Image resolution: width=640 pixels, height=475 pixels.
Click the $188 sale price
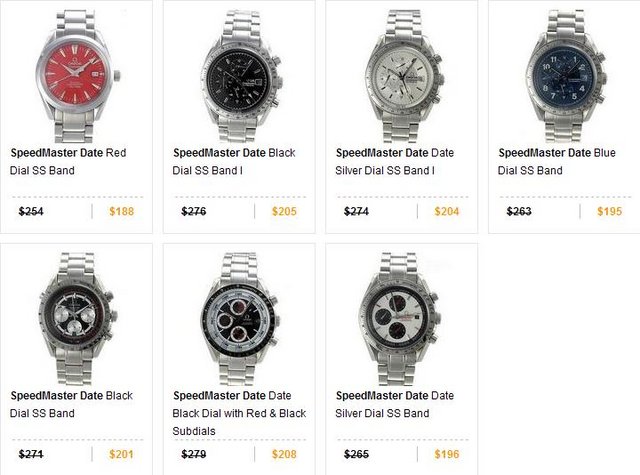122,211
